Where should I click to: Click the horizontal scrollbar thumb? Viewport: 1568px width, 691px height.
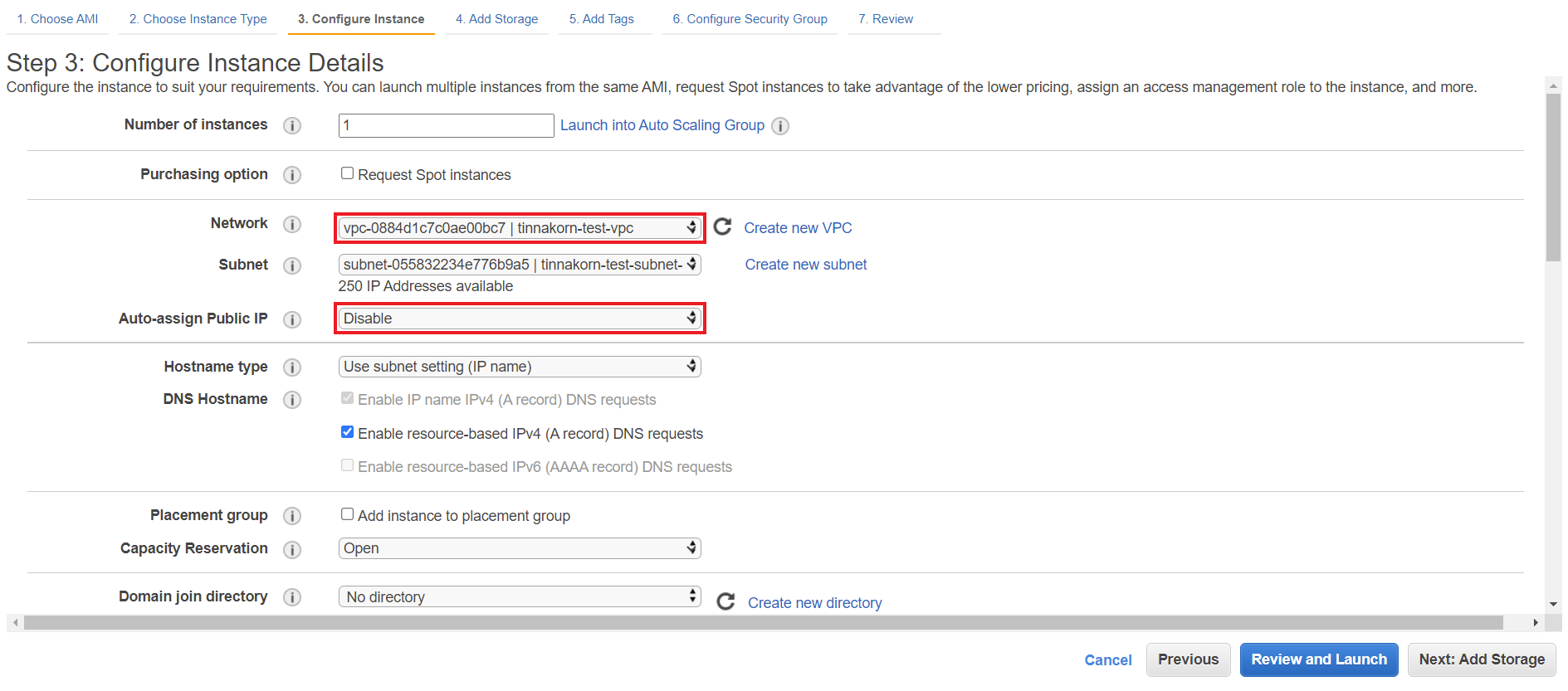click(x=764, y=623)
